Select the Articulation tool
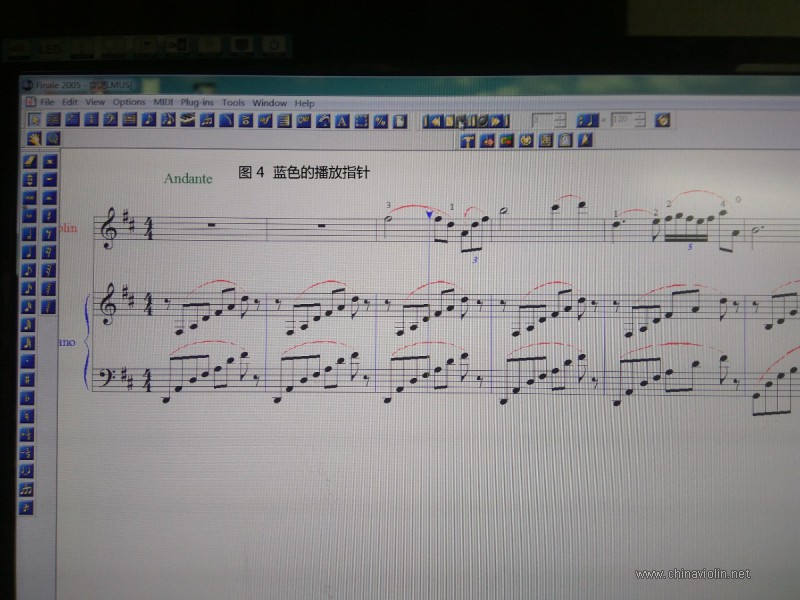The width and height of the screenshot is (800, 600). tap(245, 120)
